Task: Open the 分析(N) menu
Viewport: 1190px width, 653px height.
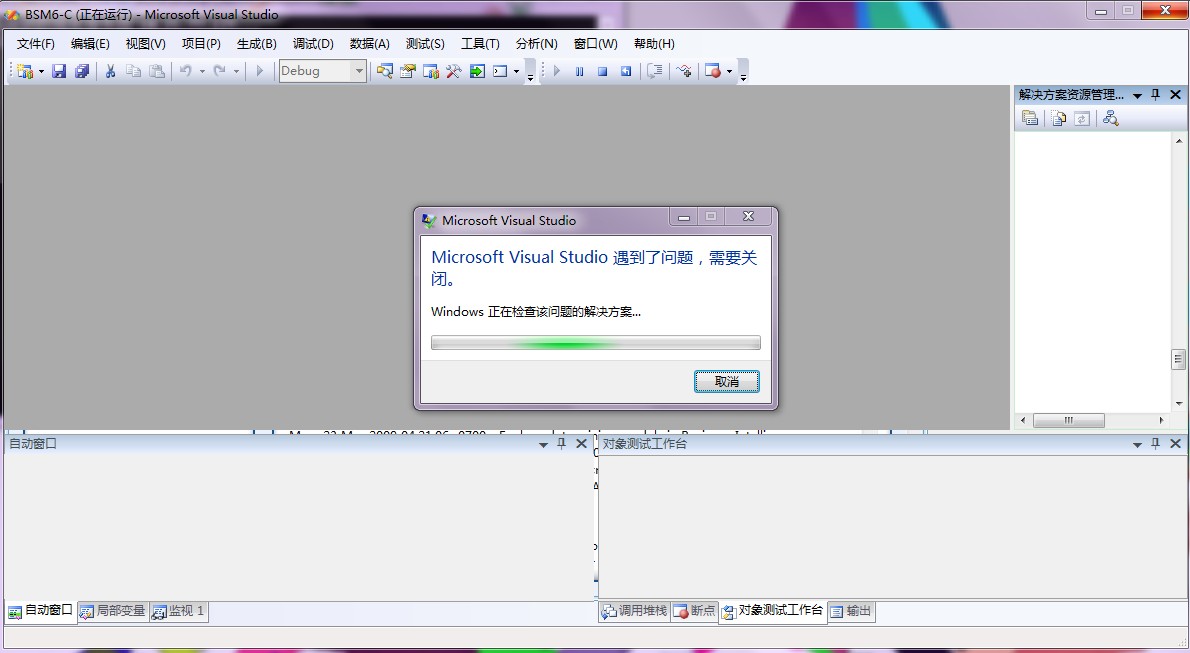Action: coord(537,44)
